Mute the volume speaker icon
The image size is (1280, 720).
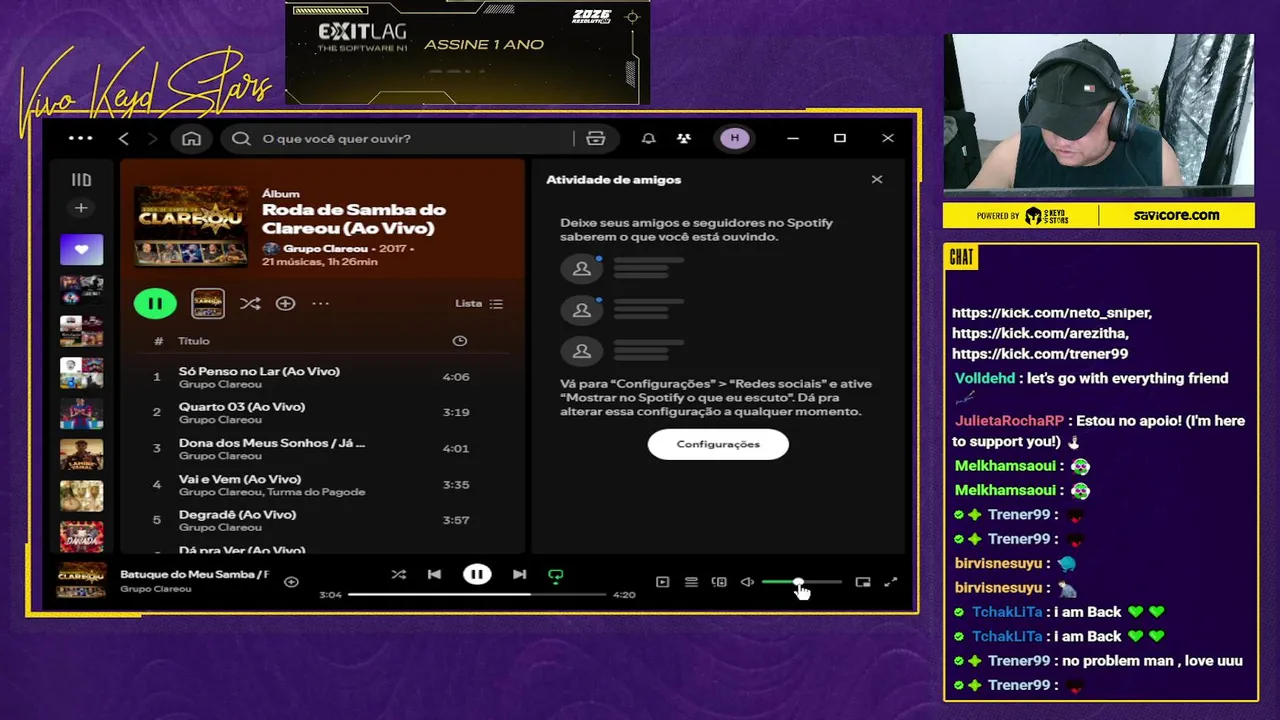tap(747, 582)
